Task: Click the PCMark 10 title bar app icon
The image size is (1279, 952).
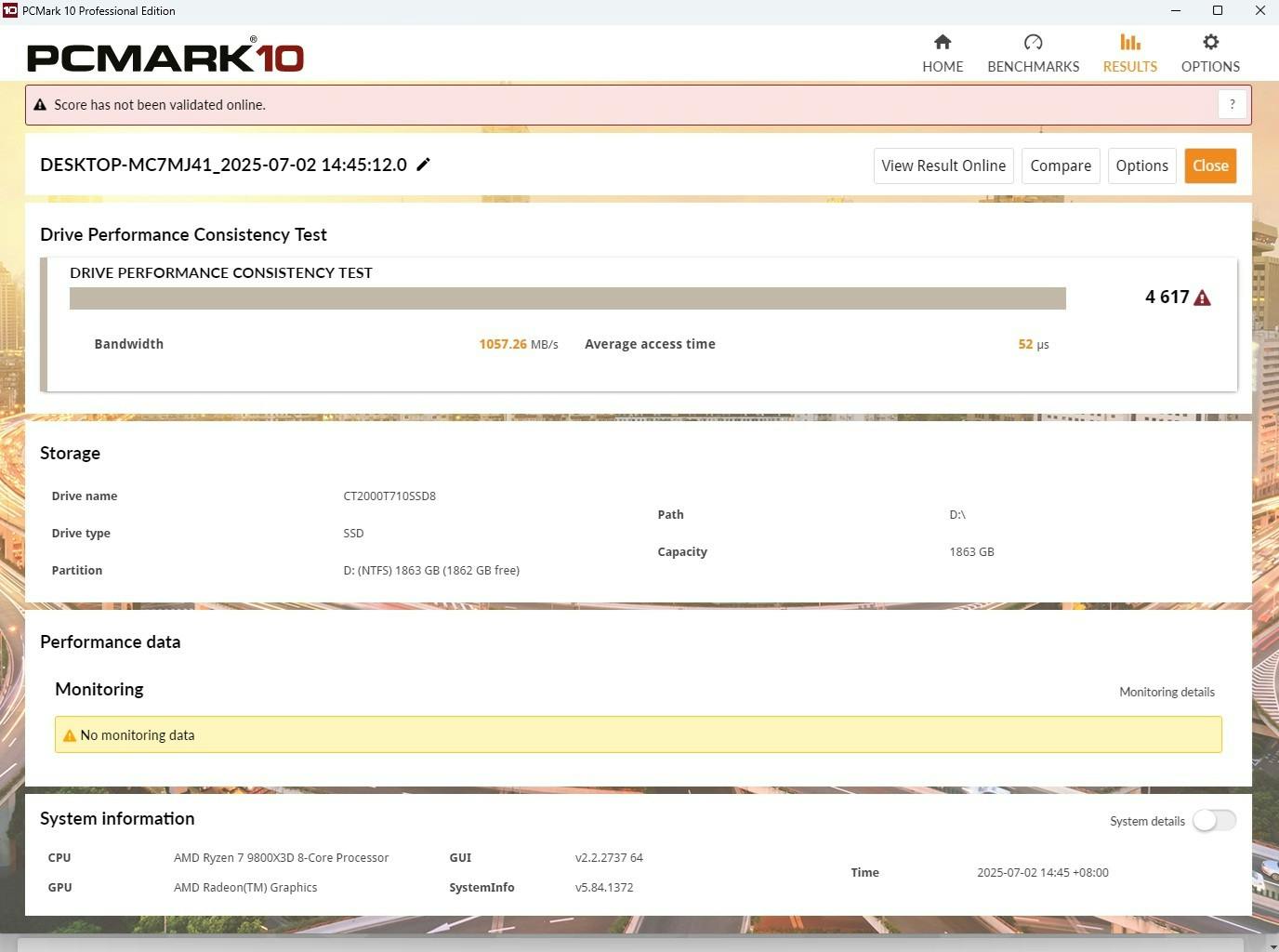Action: click(10, 10)
